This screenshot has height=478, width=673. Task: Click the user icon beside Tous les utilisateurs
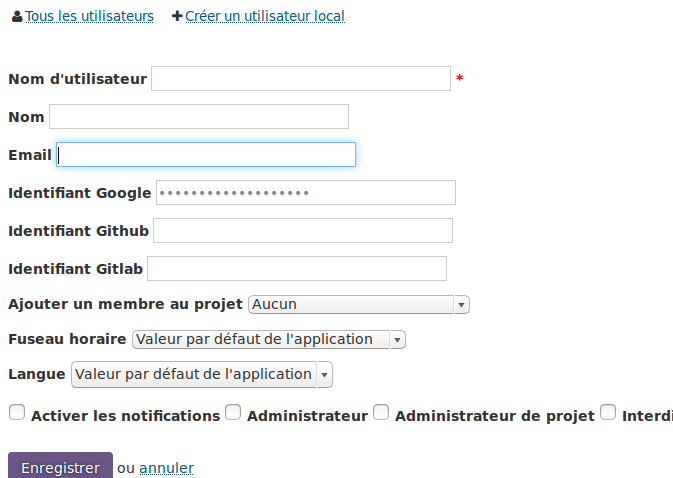tap(17, 17)
